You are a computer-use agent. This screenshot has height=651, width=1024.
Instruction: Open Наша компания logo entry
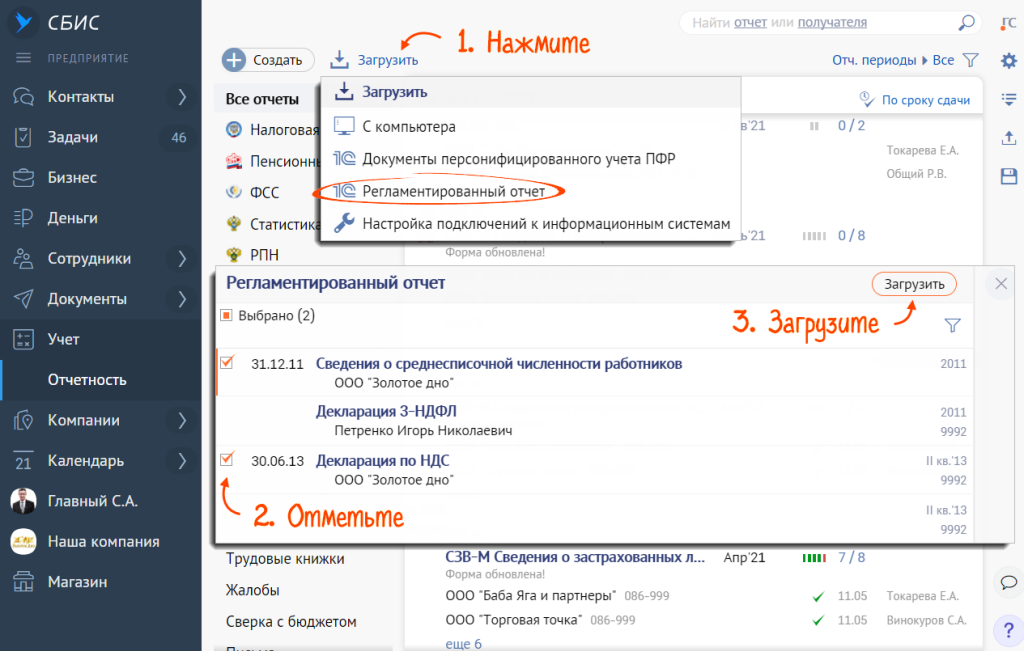[x=24, y=541]
